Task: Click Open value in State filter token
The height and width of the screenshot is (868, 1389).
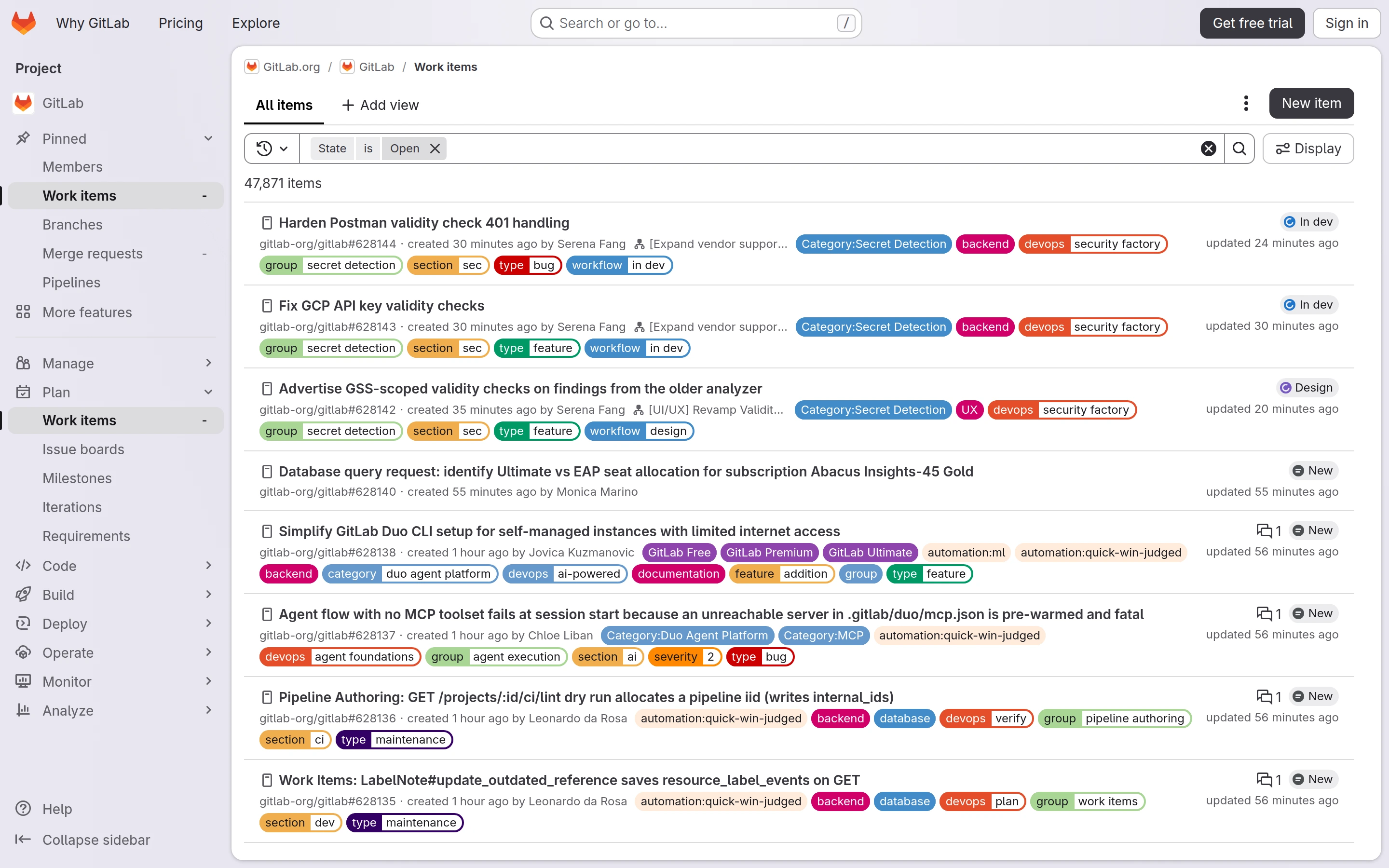Action: click(404, 149)
